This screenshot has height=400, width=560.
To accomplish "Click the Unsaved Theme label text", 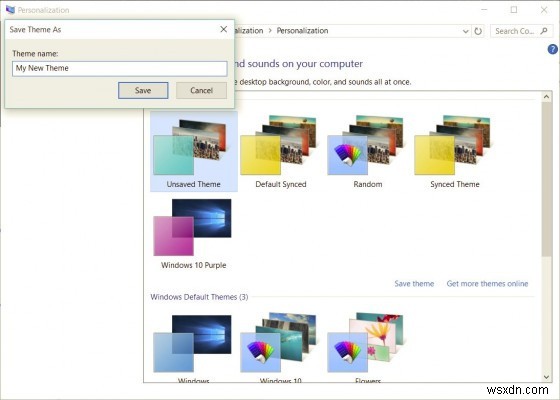I will [x=194, y=184].
